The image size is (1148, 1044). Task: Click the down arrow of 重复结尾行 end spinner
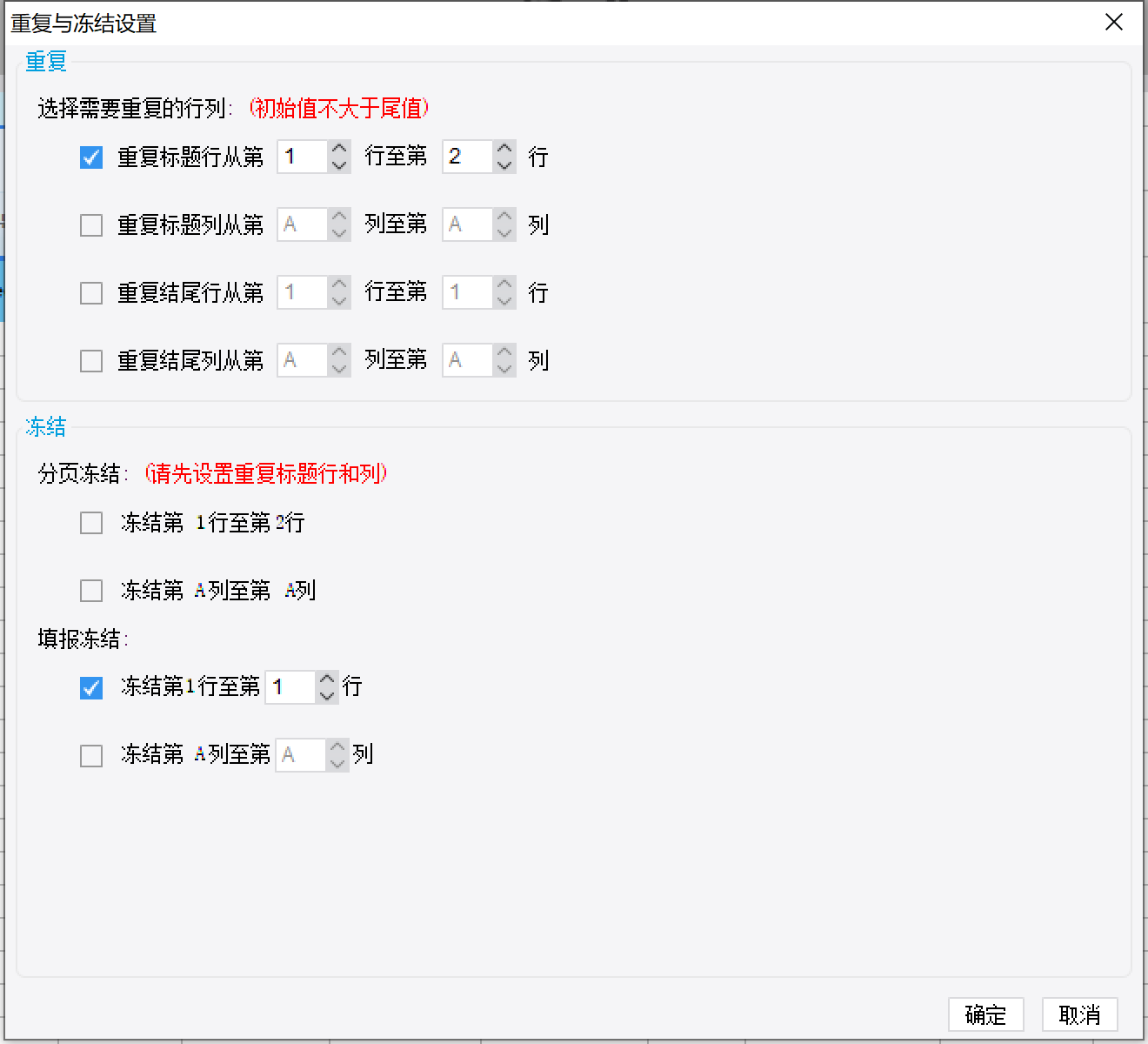[504, 300]
